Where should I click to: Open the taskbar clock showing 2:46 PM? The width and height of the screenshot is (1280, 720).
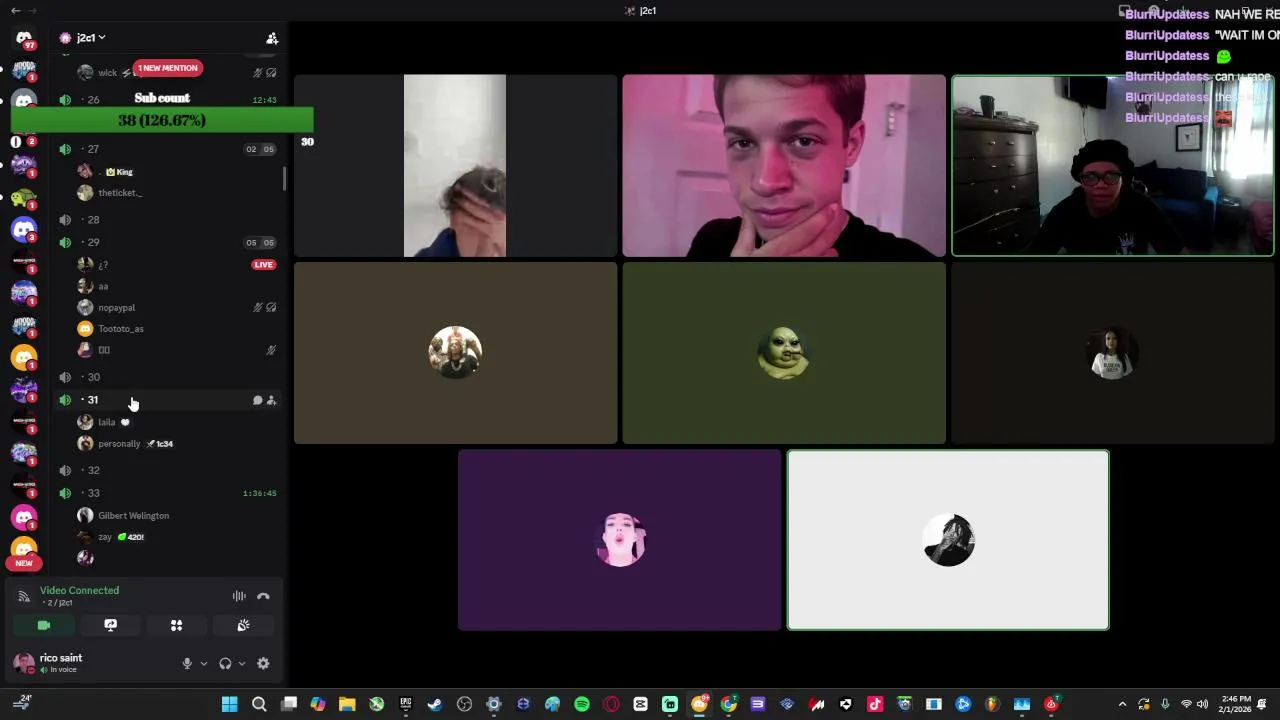pos(1234,704)
